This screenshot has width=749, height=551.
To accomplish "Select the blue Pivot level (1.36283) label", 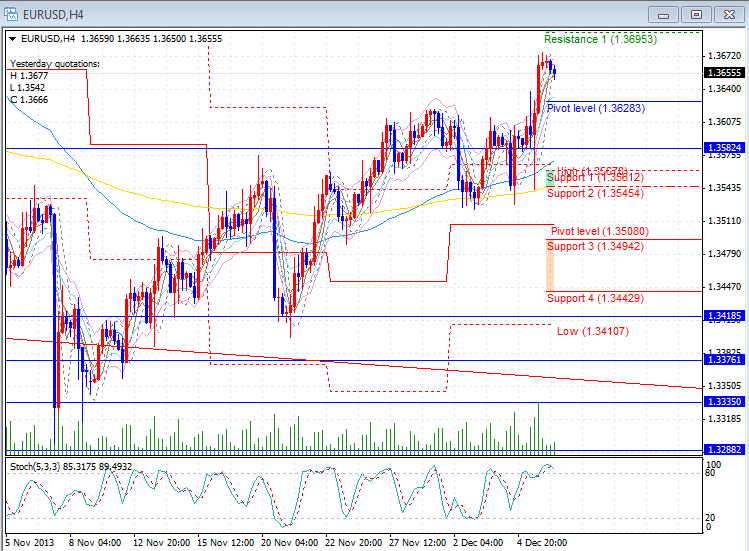I will (596, 108).
